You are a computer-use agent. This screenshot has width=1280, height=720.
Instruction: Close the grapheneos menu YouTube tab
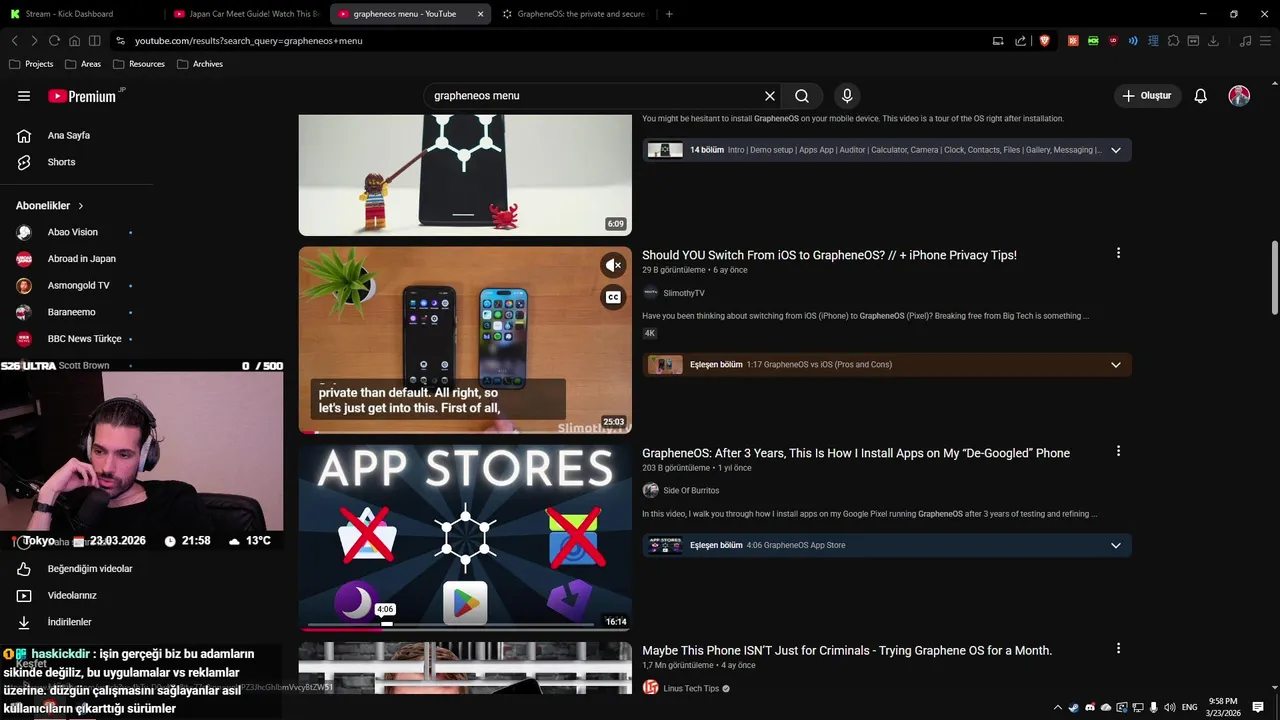click(480, 14)
